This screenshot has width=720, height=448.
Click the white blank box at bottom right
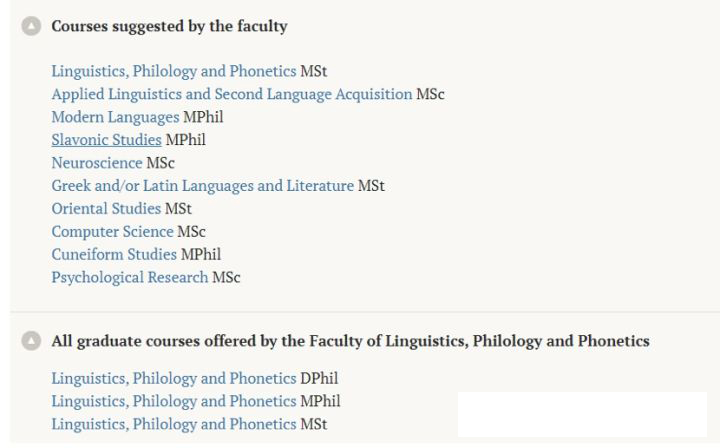click(x=582, y=414)
